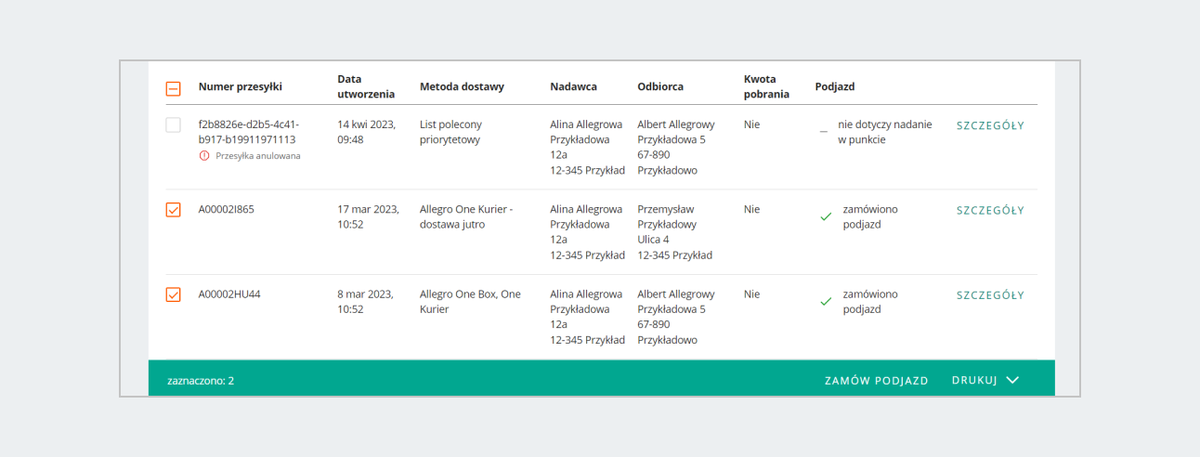Click the zaznaczono: 2 counter in the green bar
The height and width of the screenshot is (457, 1200).
click(201, 381)
